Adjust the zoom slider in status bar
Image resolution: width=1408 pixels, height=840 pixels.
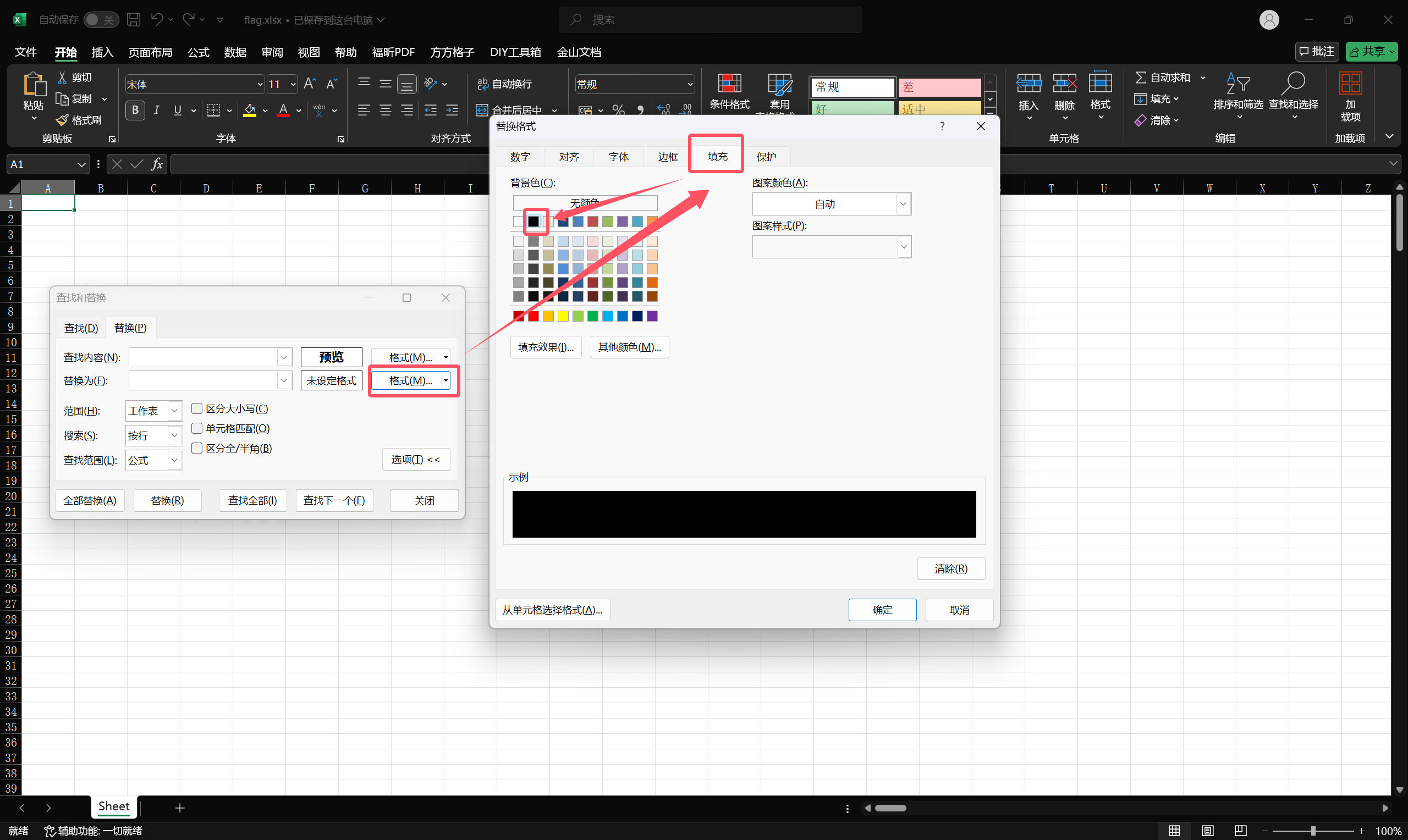[1312, 830]
